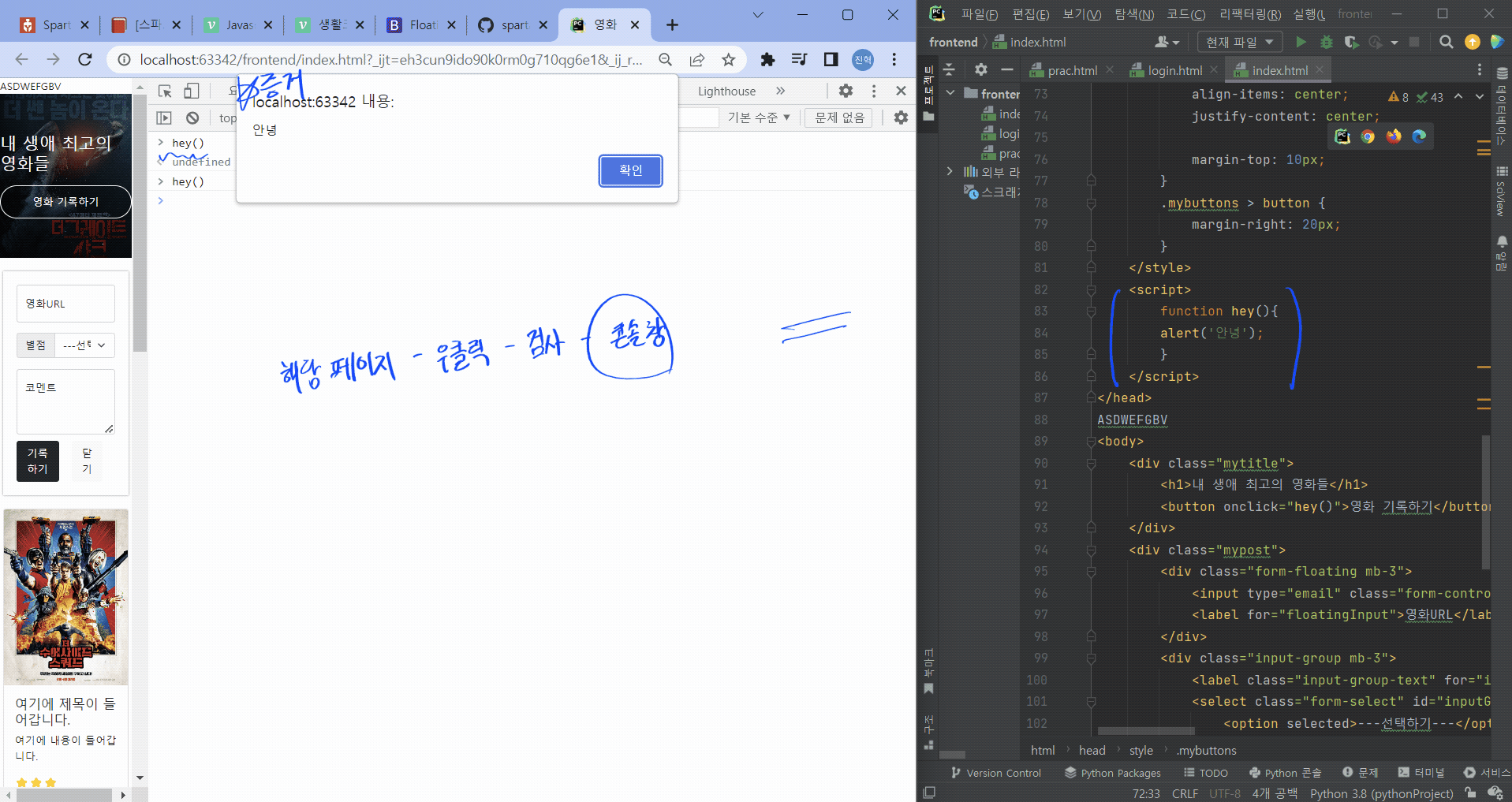Open in Firefox via the editor browser icon
Viewport: 1512px width, 802px height.
click(x=1394, y=136)
